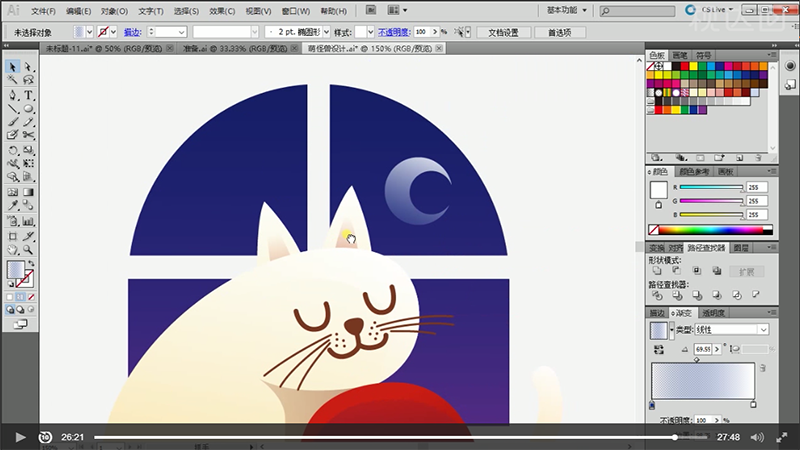This screenshot has width=800, height=450.
Task: Click the color spectrum bar
Action: point(710,230)
